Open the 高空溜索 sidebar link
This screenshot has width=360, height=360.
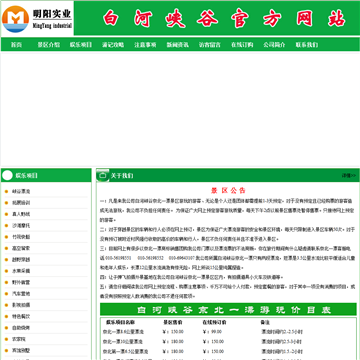pyautogui.click(x=21, y=248)
